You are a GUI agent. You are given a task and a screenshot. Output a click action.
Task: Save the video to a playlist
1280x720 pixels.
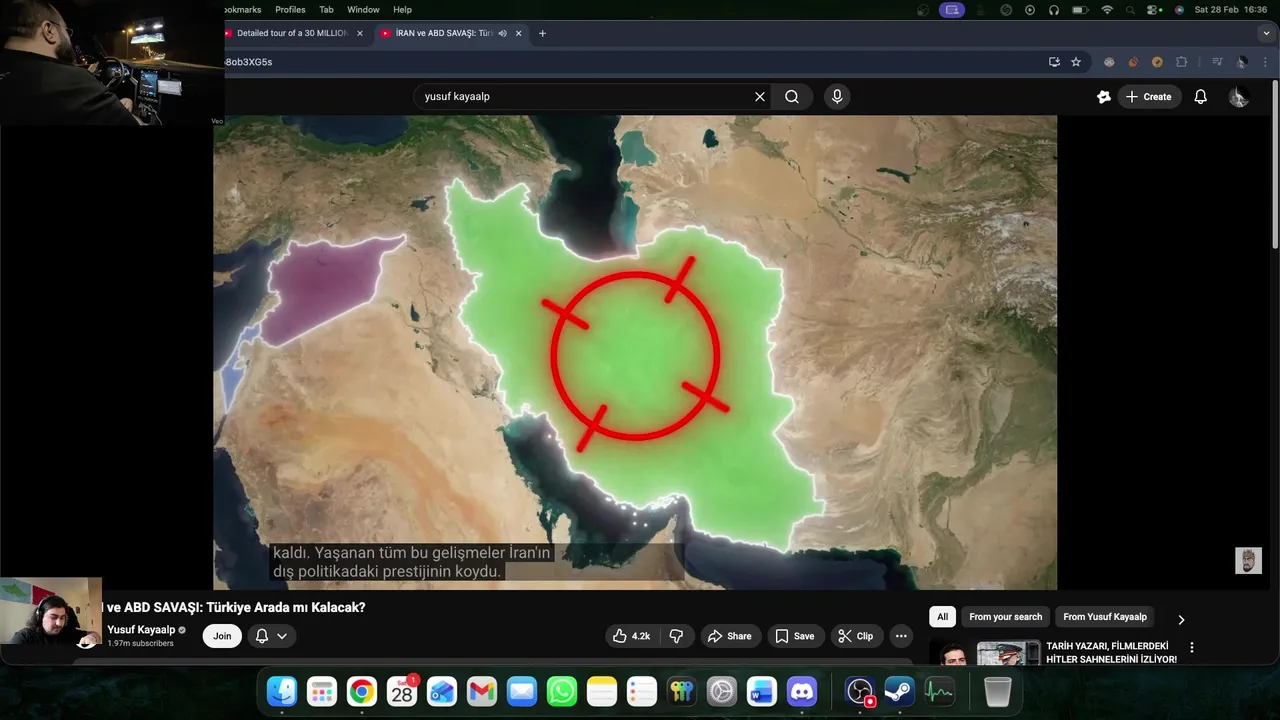tap(795, 636)
